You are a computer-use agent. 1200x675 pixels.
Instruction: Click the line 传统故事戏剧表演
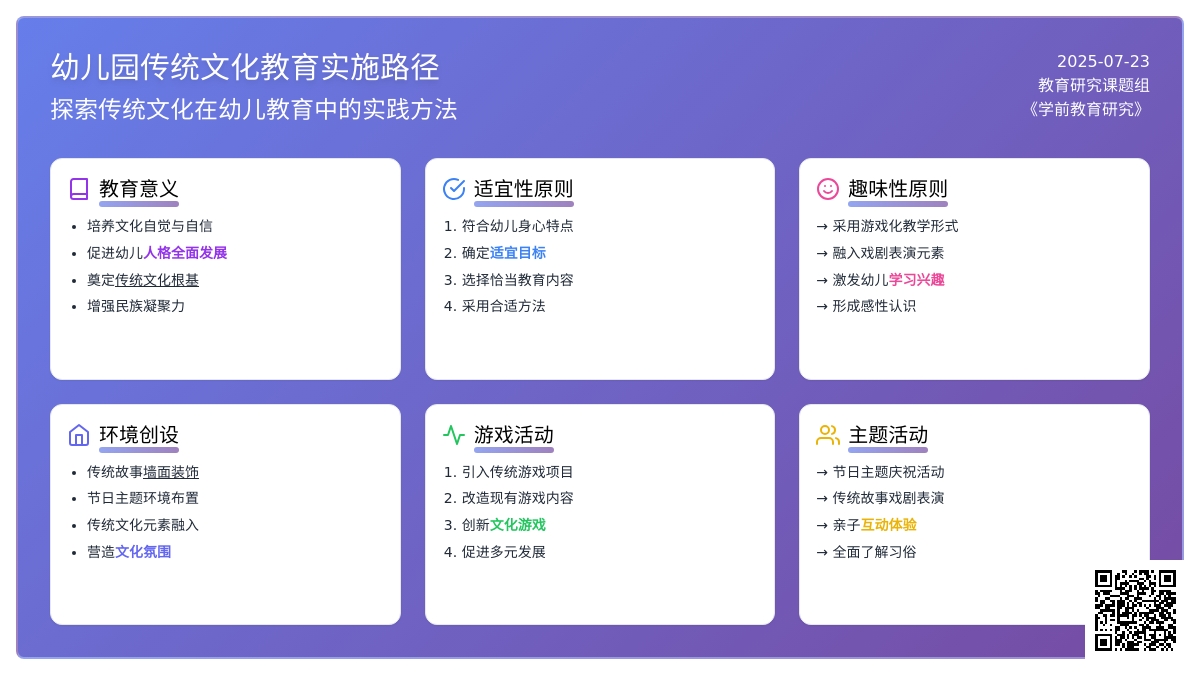click(x=880, y=498)
